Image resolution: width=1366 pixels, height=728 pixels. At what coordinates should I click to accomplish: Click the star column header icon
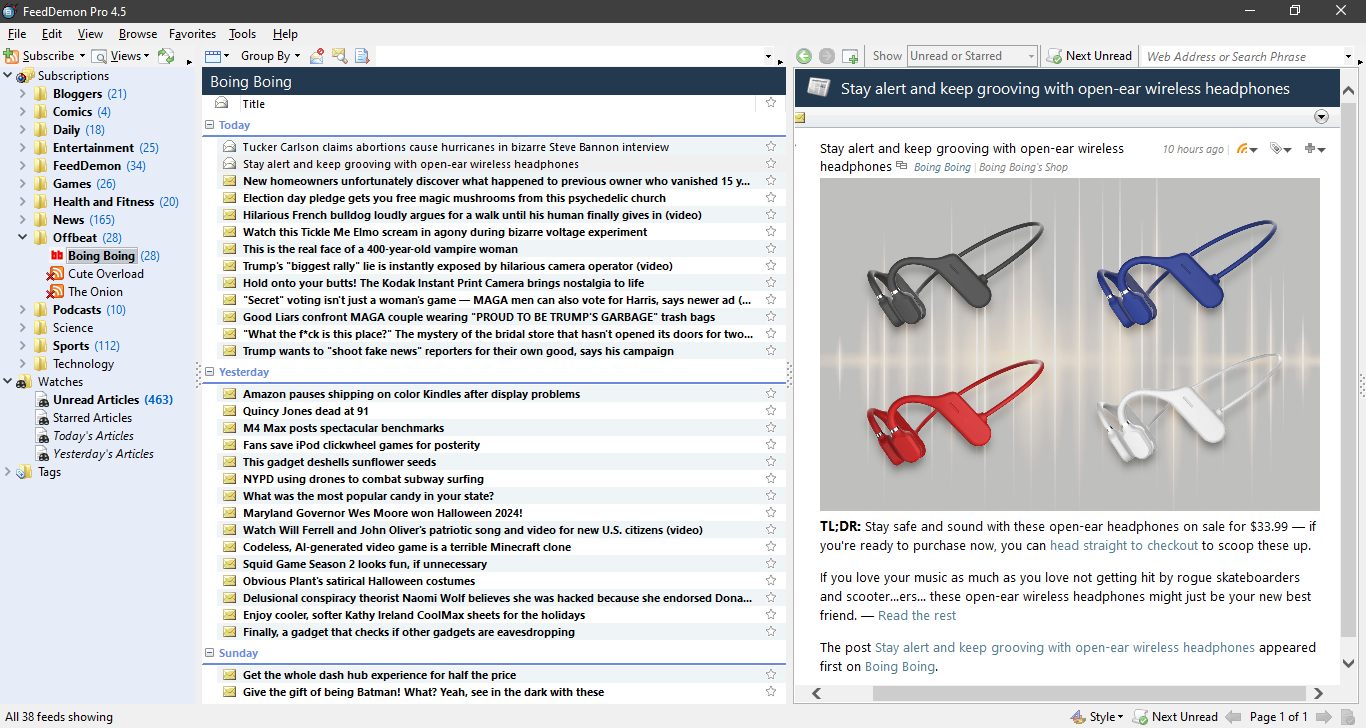(x=770, y=103)
